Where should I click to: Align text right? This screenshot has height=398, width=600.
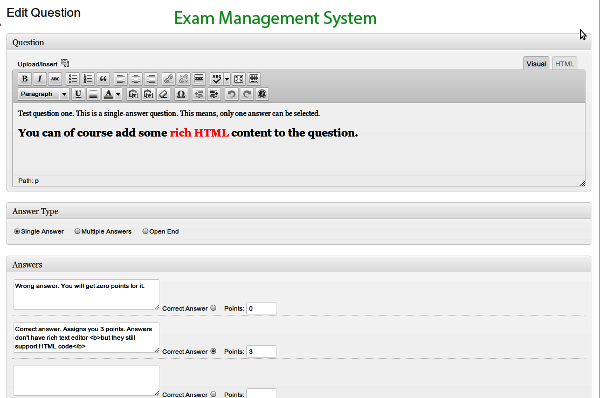pyautogui.click(x=151, y=79)
